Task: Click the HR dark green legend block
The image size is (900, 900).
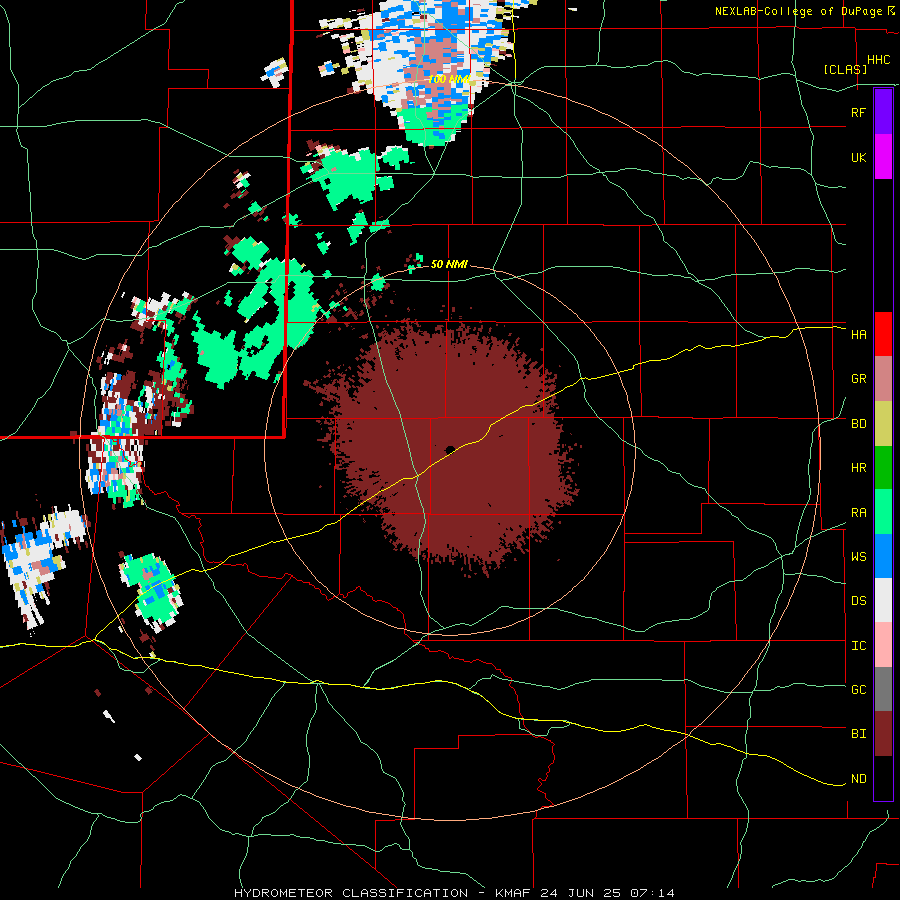Action: coord(883,468)
